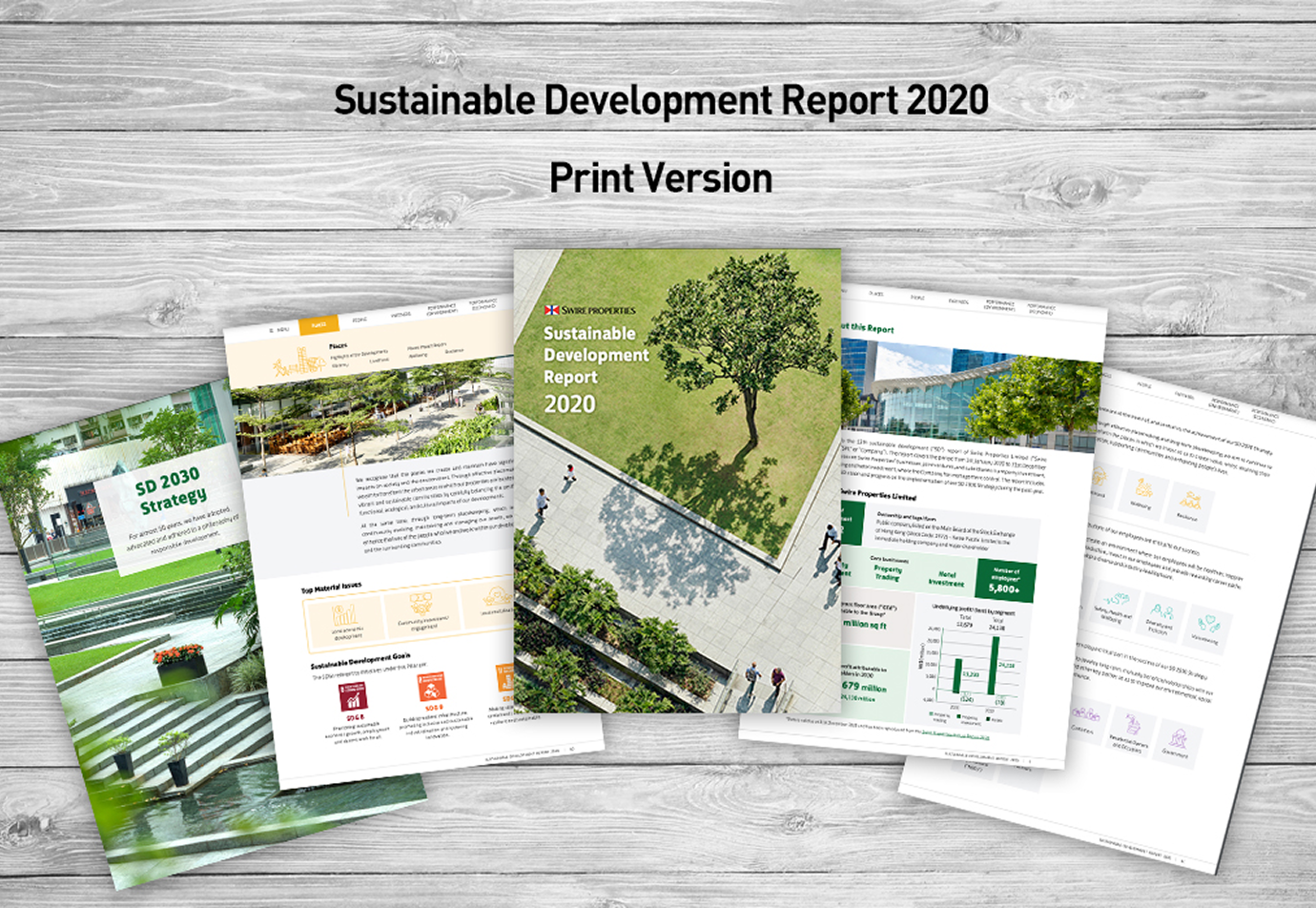Click the yellow Wellbeing icon tile

1141,493
